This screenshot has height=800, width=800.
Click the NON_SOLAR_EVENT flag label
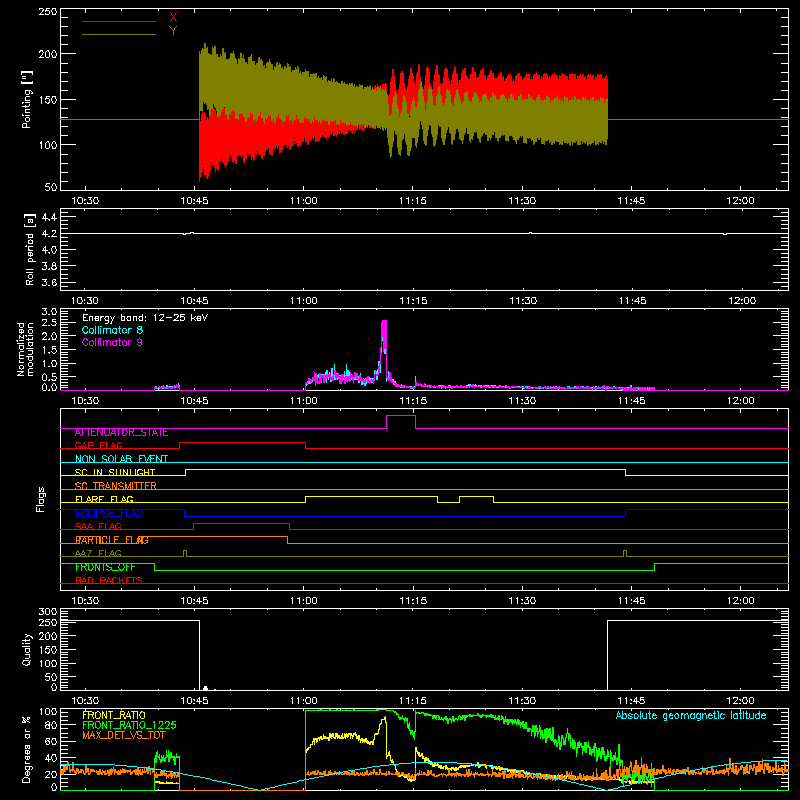(x=121, y=459)
